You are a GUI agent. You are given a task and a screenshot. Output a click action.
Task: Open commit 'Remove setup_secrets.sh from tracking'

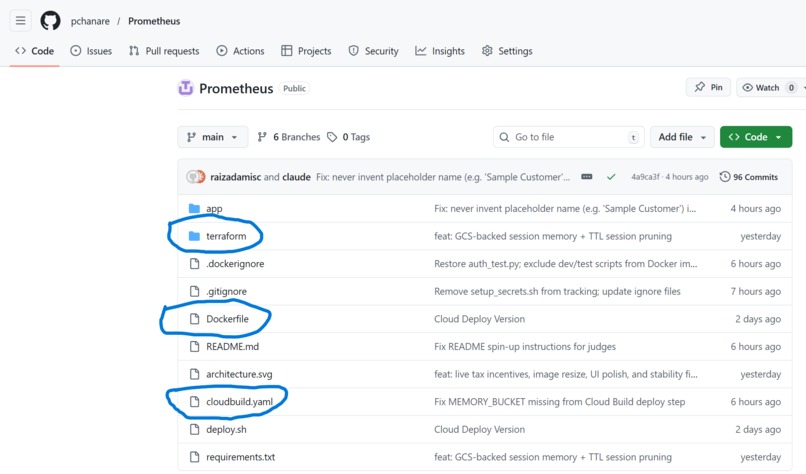(x=557, y=291)
